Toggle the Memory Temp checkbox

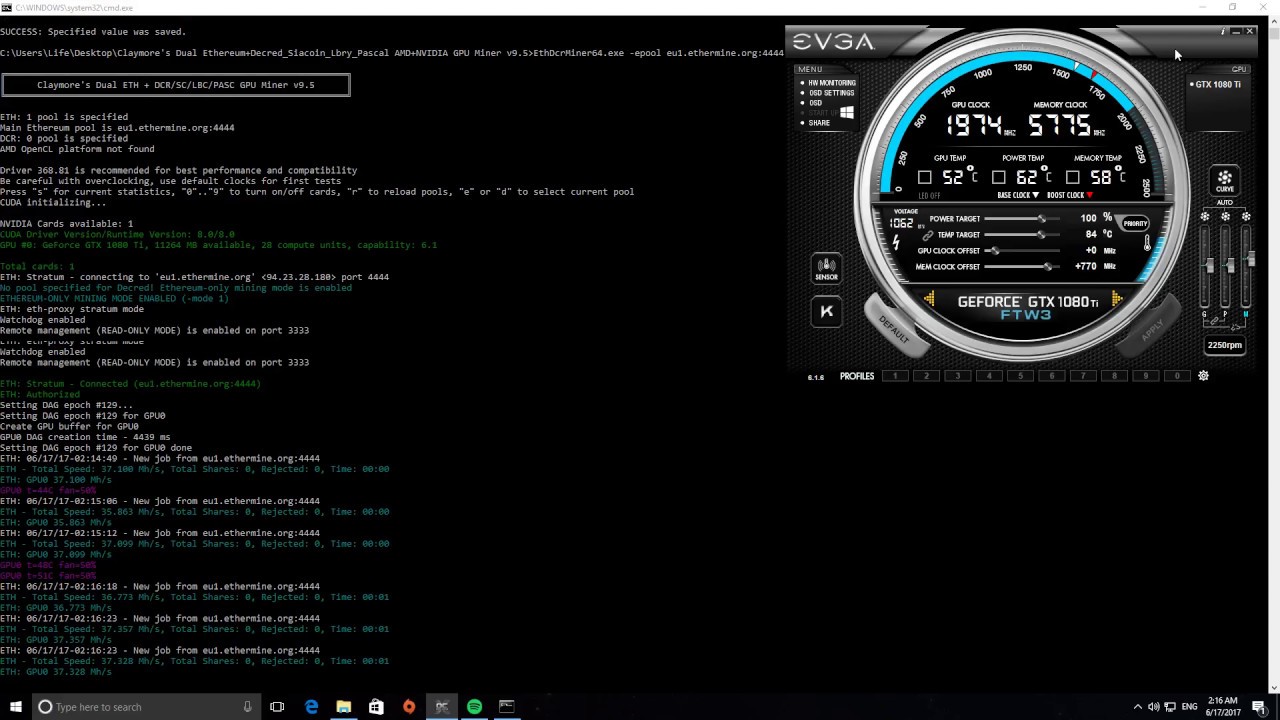tap(1072, 177)
